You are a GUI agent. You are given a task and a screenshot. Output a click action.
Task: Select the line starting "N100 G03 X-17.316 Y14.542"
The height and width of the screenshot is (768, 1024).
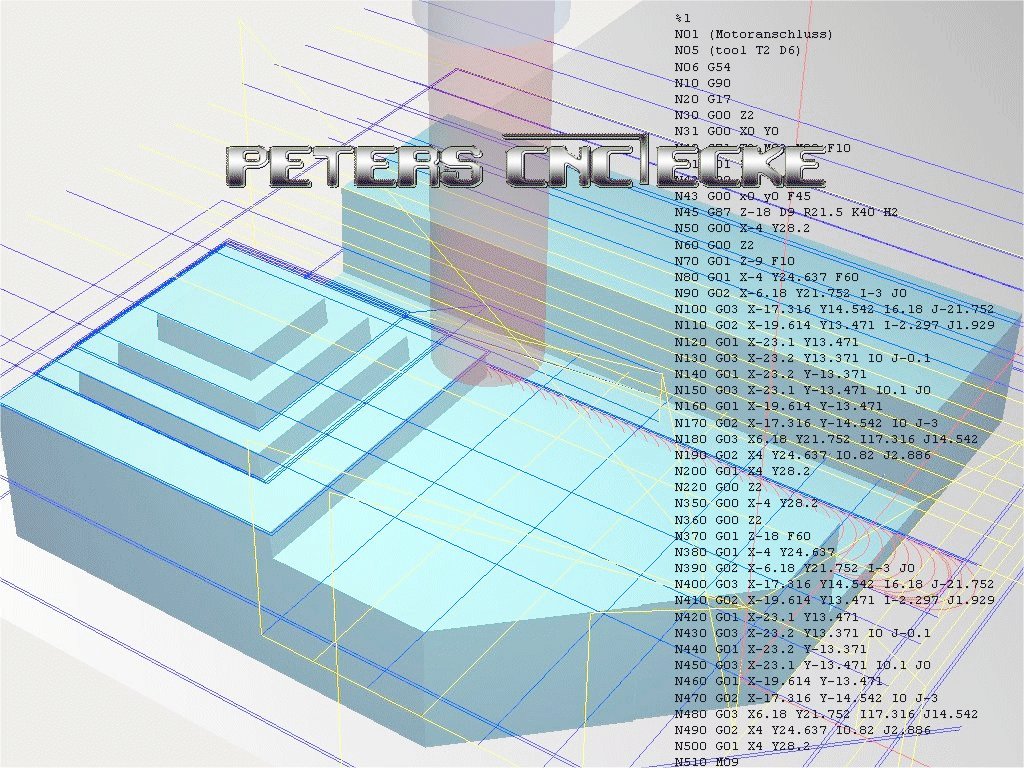tap(834, 309)
